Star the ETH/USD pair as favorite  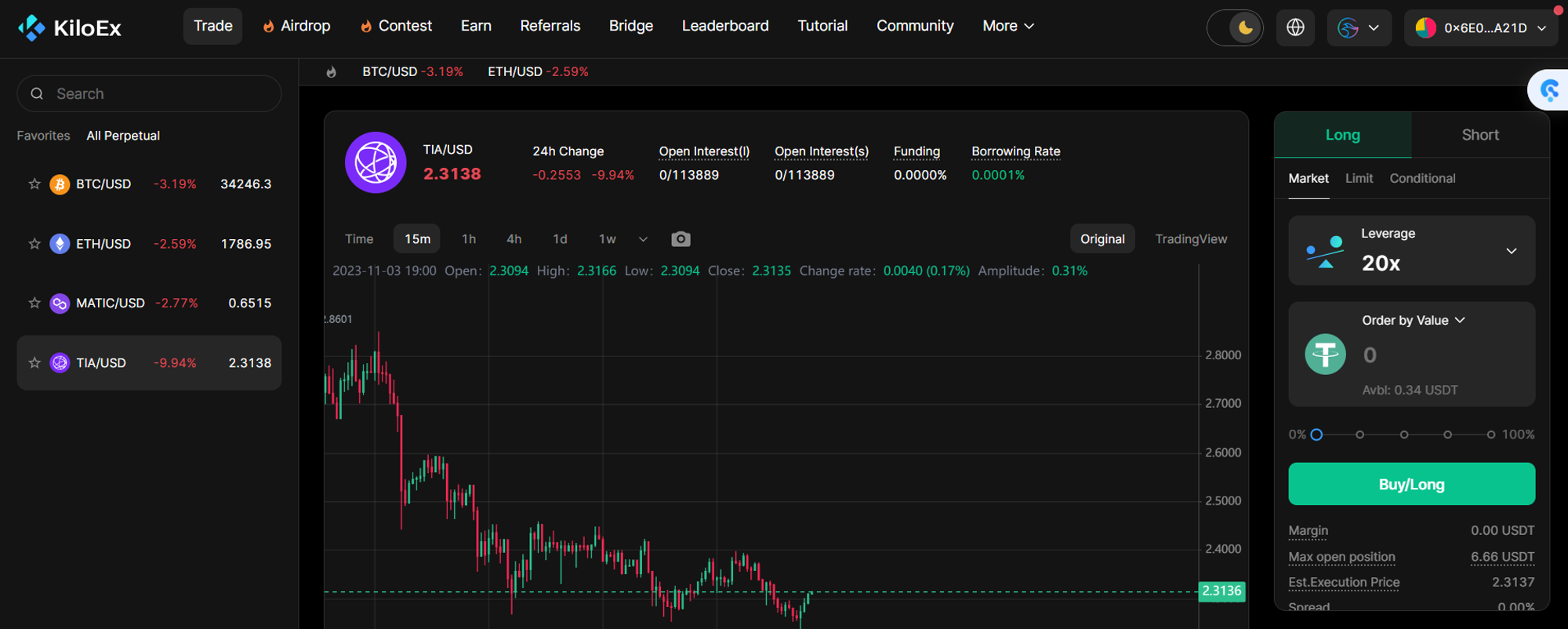tap(34, 244)
